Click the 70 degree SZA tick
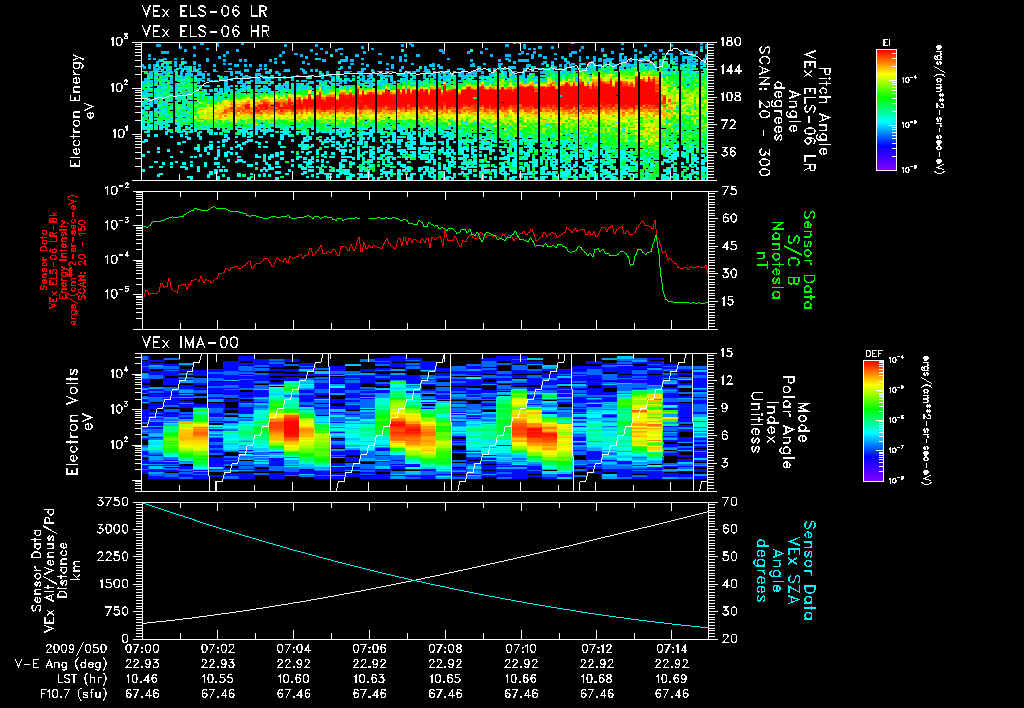Screen dimensions: 1024x708 coord(729,502)
